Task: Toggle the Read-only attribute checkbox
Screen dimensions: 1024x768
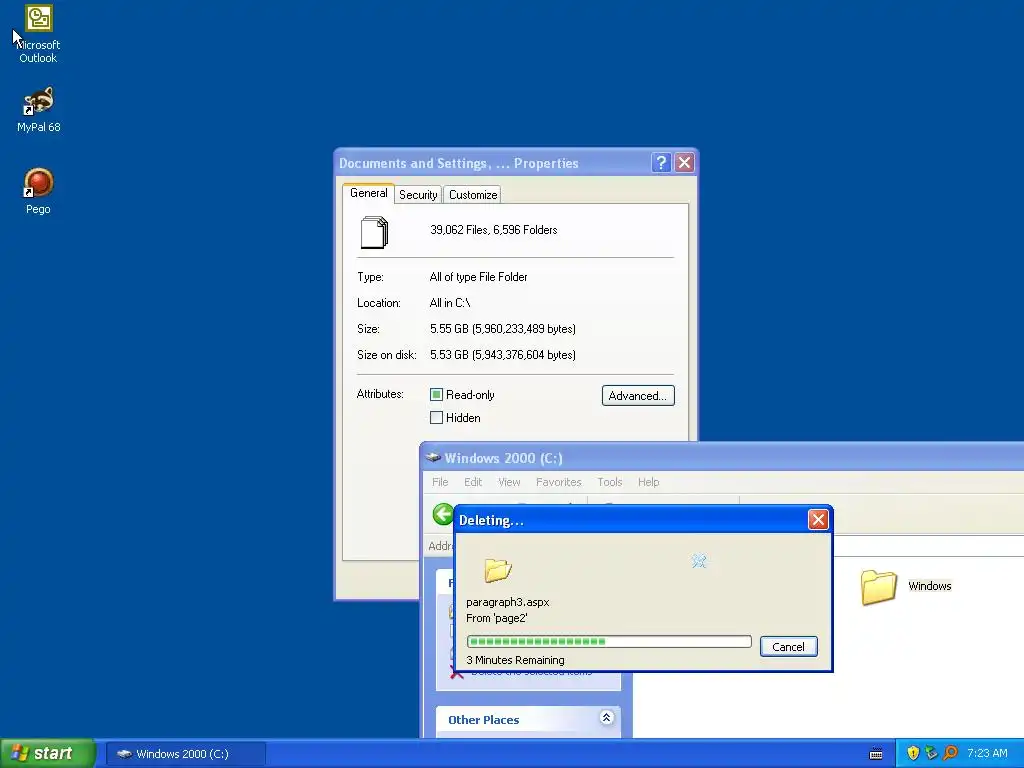Action: tap(436, 394)
